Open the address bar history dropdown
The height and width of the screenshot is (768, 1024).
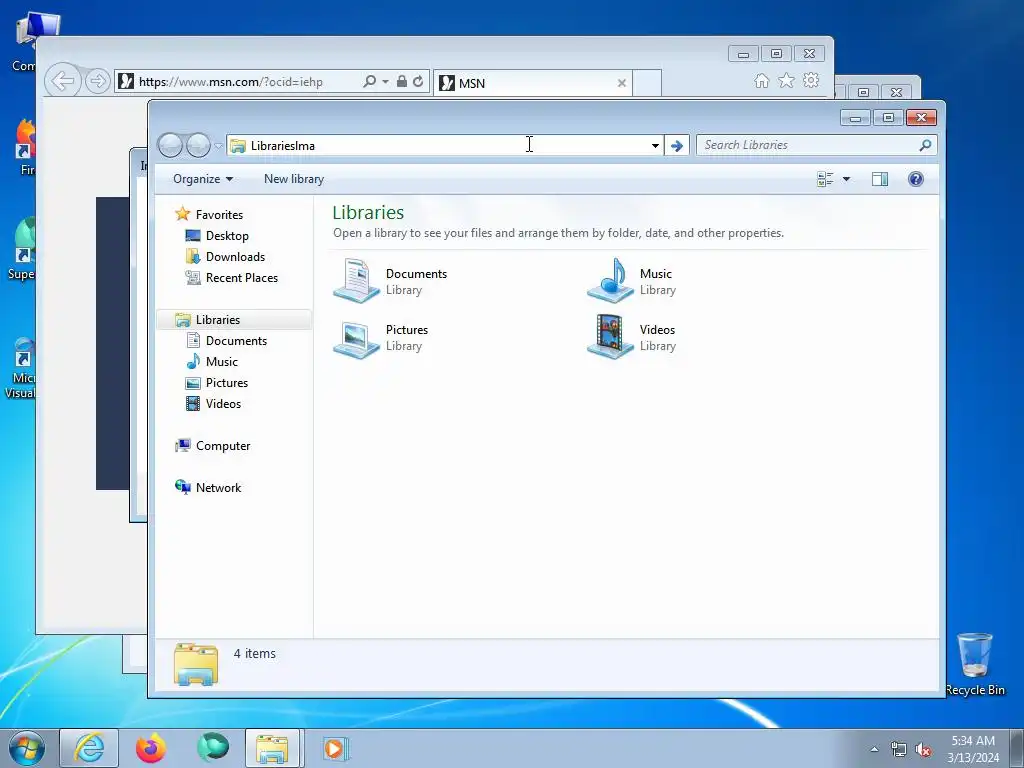[x=655, y=146]
